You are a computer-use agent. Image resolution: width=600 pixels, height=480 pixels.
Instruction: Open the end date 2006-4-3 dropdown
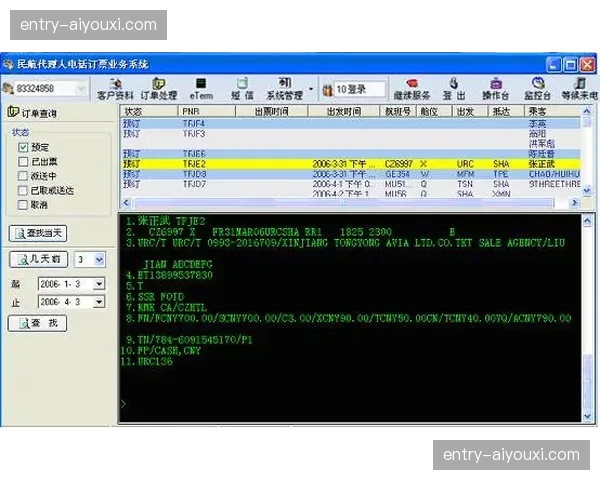99,302
